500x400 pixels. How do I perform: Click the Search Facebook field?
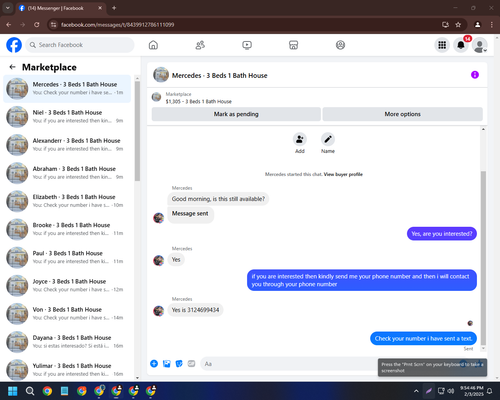(x=80, y=45)
